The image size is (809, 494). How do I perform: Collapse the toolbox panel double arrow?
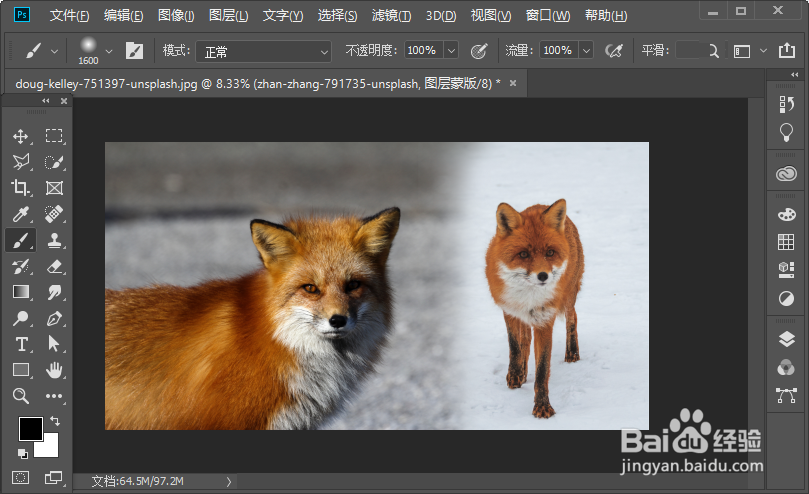(46, 101)
